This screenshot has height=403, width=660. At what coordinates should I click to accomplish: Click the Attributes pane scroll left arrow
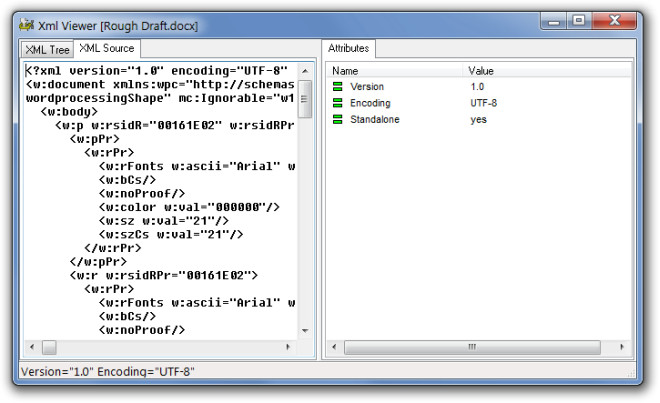[x=334, y=347]
